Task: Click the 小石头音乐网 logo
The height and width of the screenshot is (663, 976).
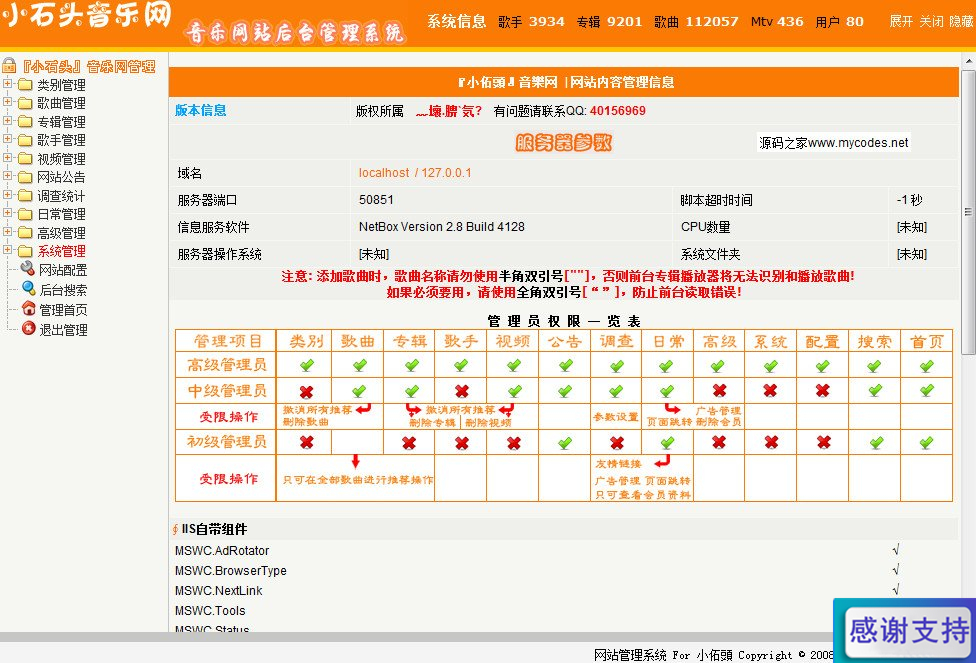Action: coord(86,16)
